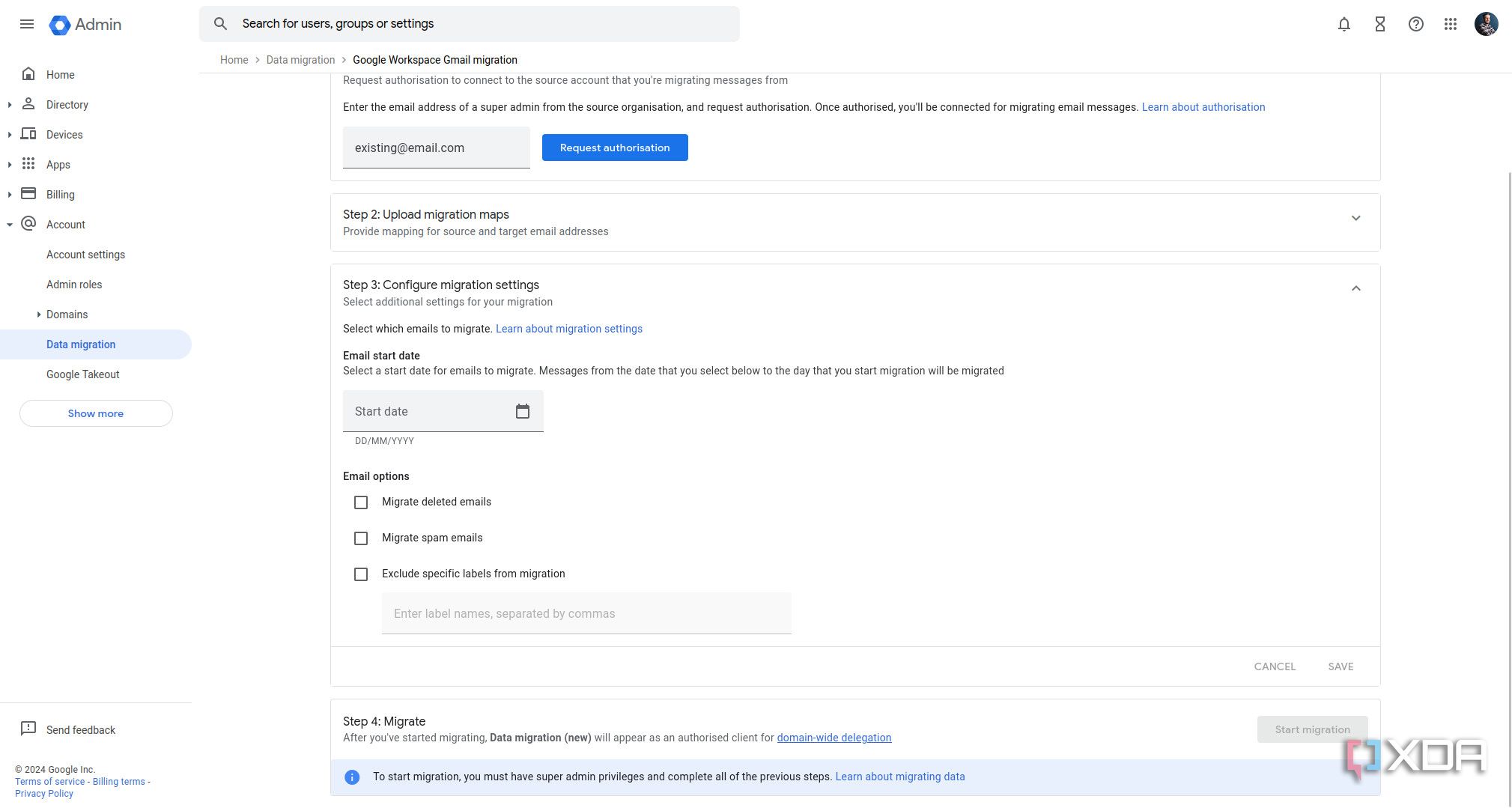Click the search magnifier icon
The width and height of the screenshot is (1512, 808).
point(220,24)
